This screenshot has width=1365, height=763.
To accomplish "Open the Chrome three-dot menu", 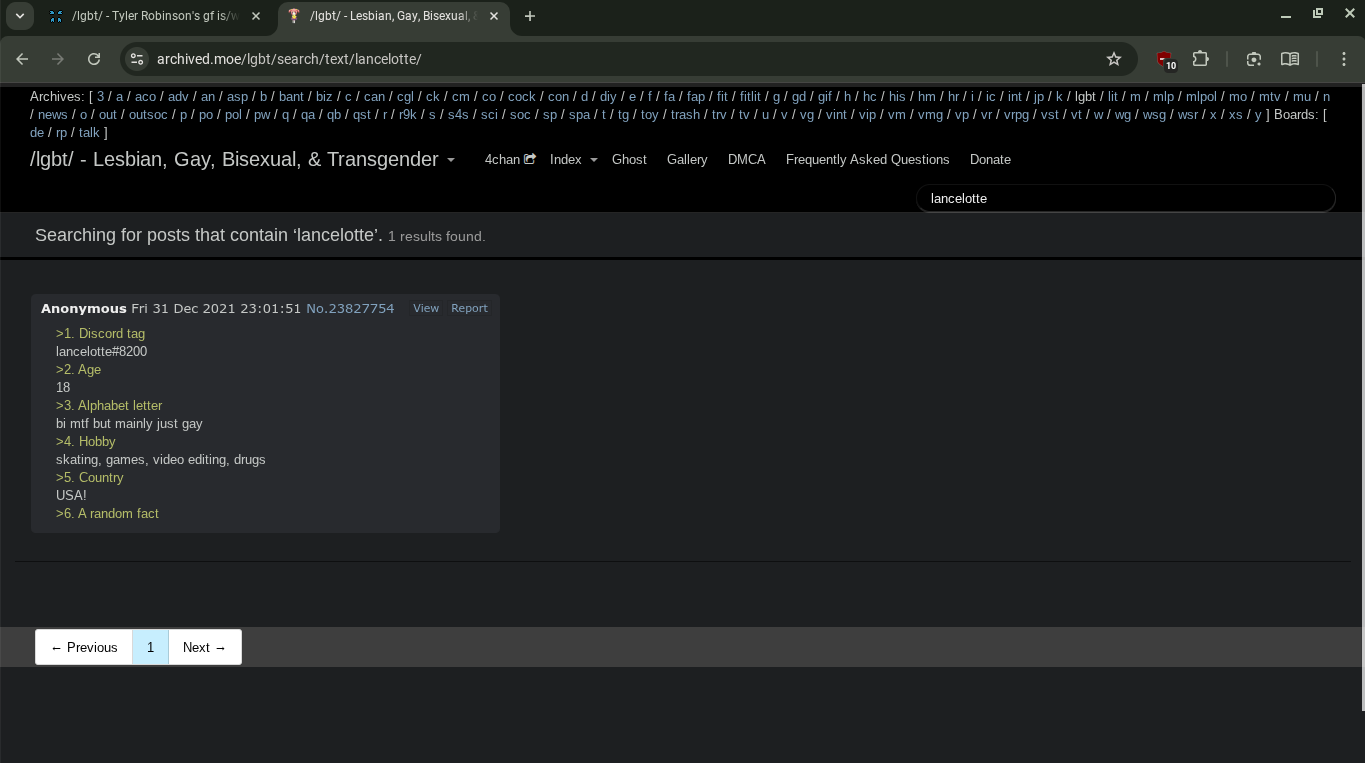I will [x=1344, y=59].
